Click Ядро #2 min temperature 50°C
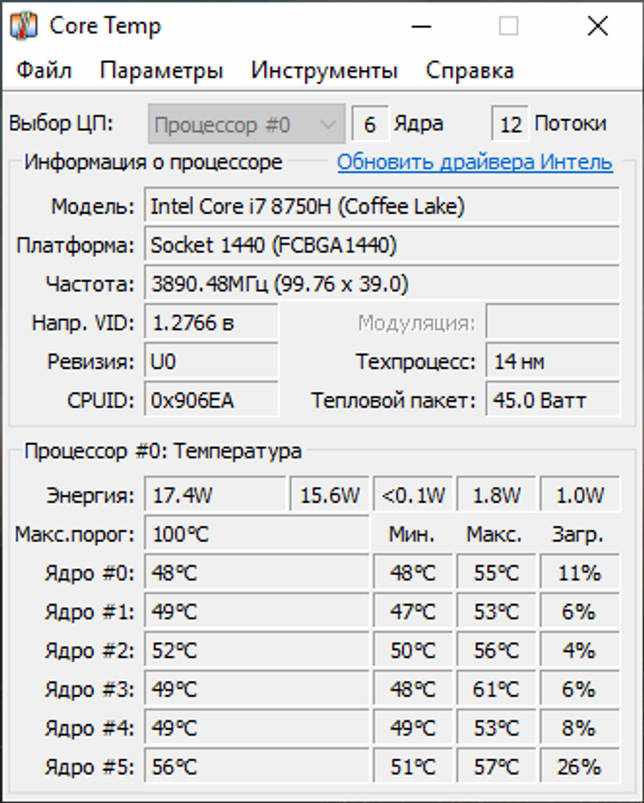Viewport: 644px width, 803px height. tap(413, 651)
